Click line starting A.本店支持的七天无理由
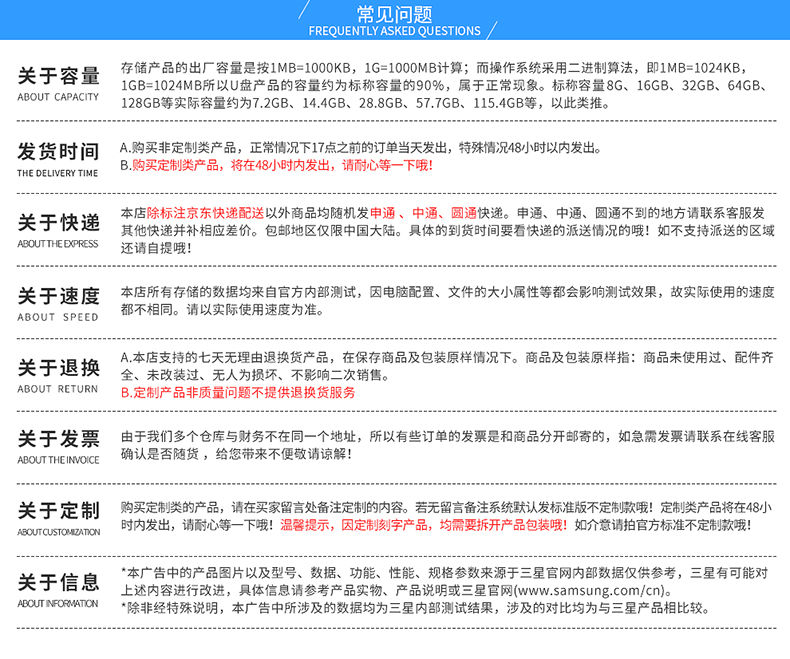This screenshot has width=790, height=659. pyautogui.click(x=447, y=358)
